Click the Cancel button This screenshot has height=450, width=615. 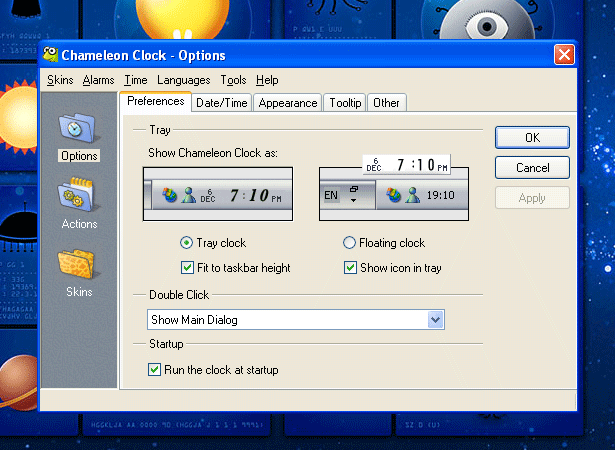[x=532, y=168]
